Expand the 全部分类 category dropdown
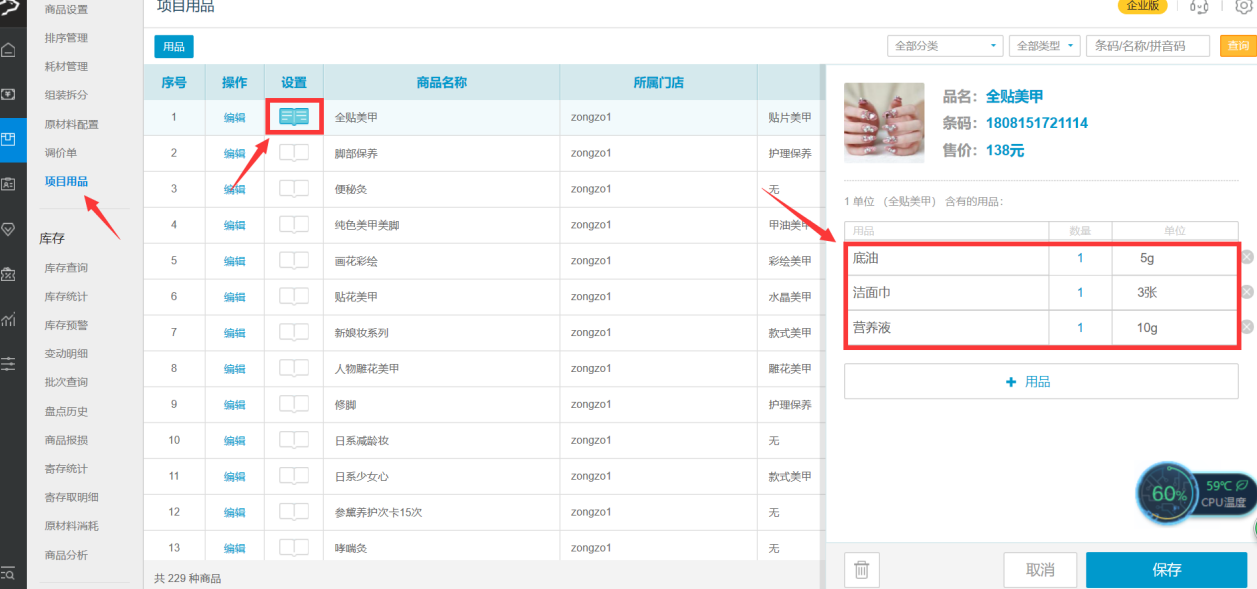 point(944,46)
